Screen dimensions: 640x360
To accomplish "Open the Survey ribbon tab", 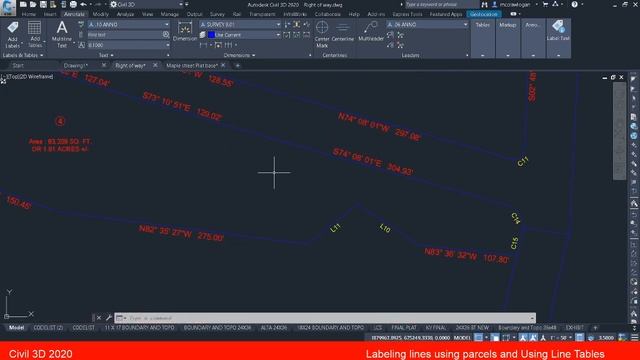I will click(217, 14).
